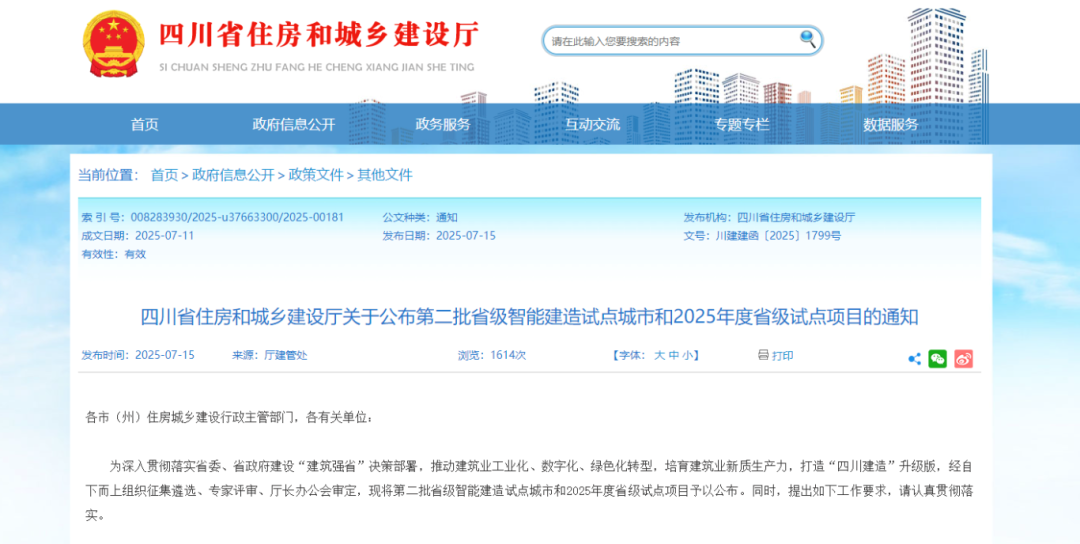Click the 发布日期: 2025-07-15 text
The image size is (1080, 544).
coord(439,236)
